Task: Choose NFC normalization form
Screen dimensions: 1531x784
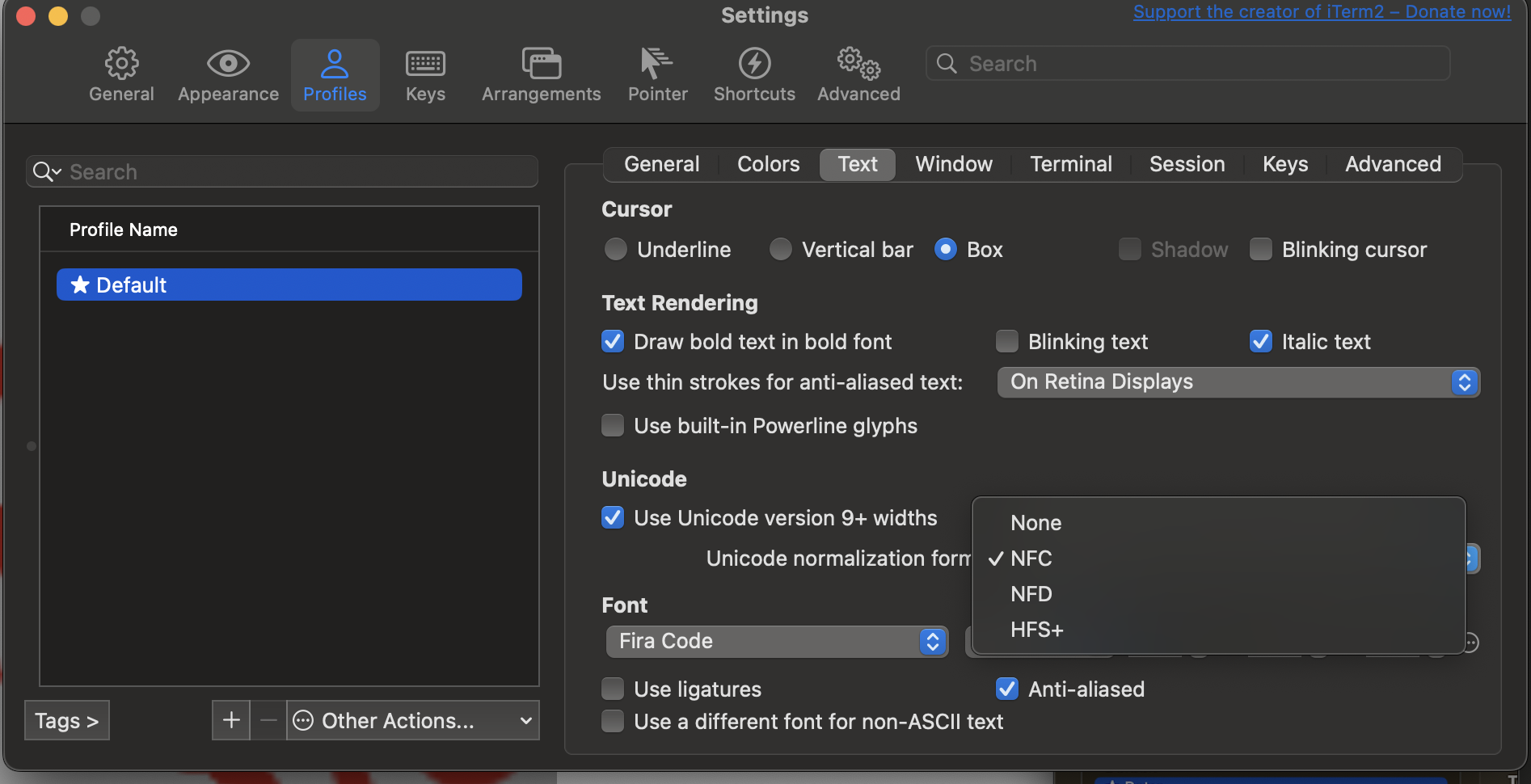Action: 1219,558
